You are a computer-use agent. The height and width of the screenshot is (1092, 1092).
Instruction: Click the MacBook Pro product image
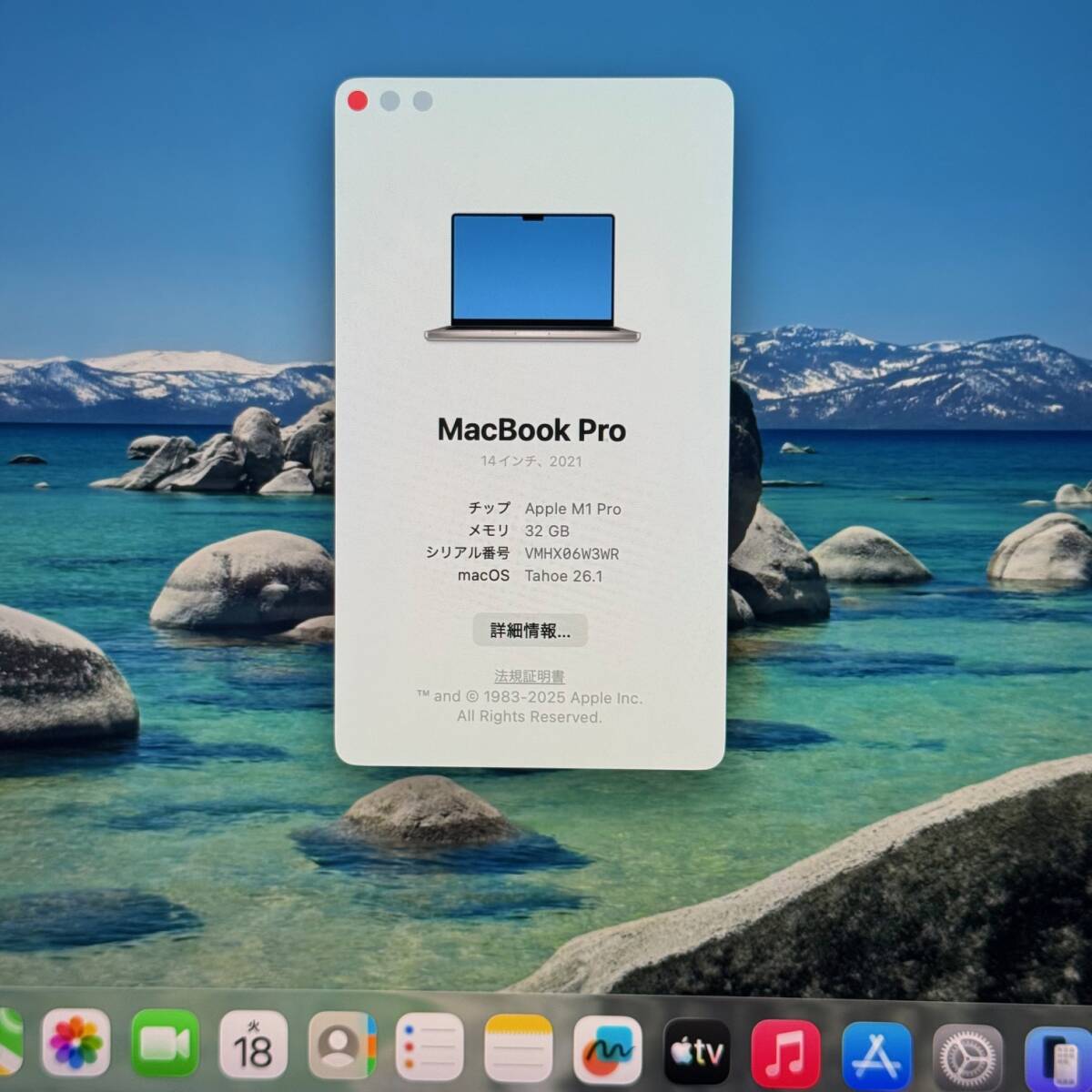click(x=531, y=273)
